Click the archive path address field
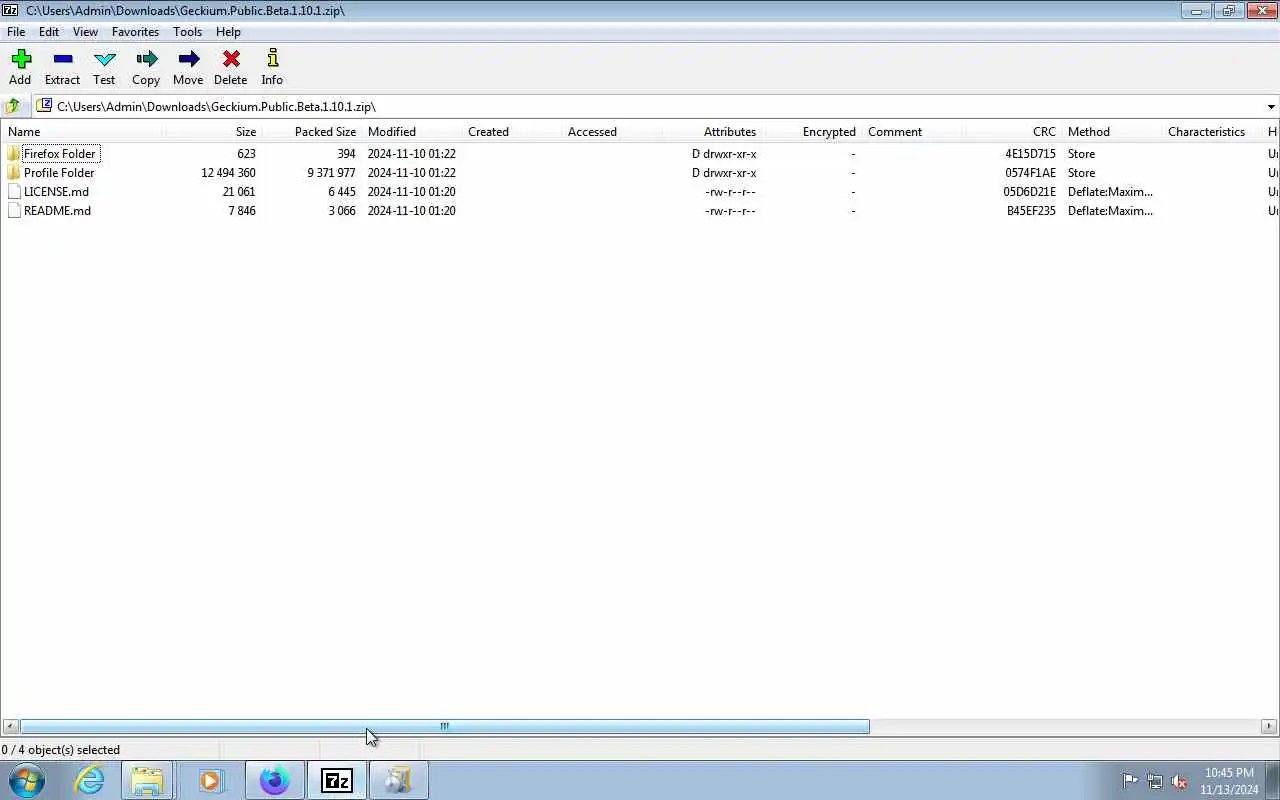 click(655, 106)
